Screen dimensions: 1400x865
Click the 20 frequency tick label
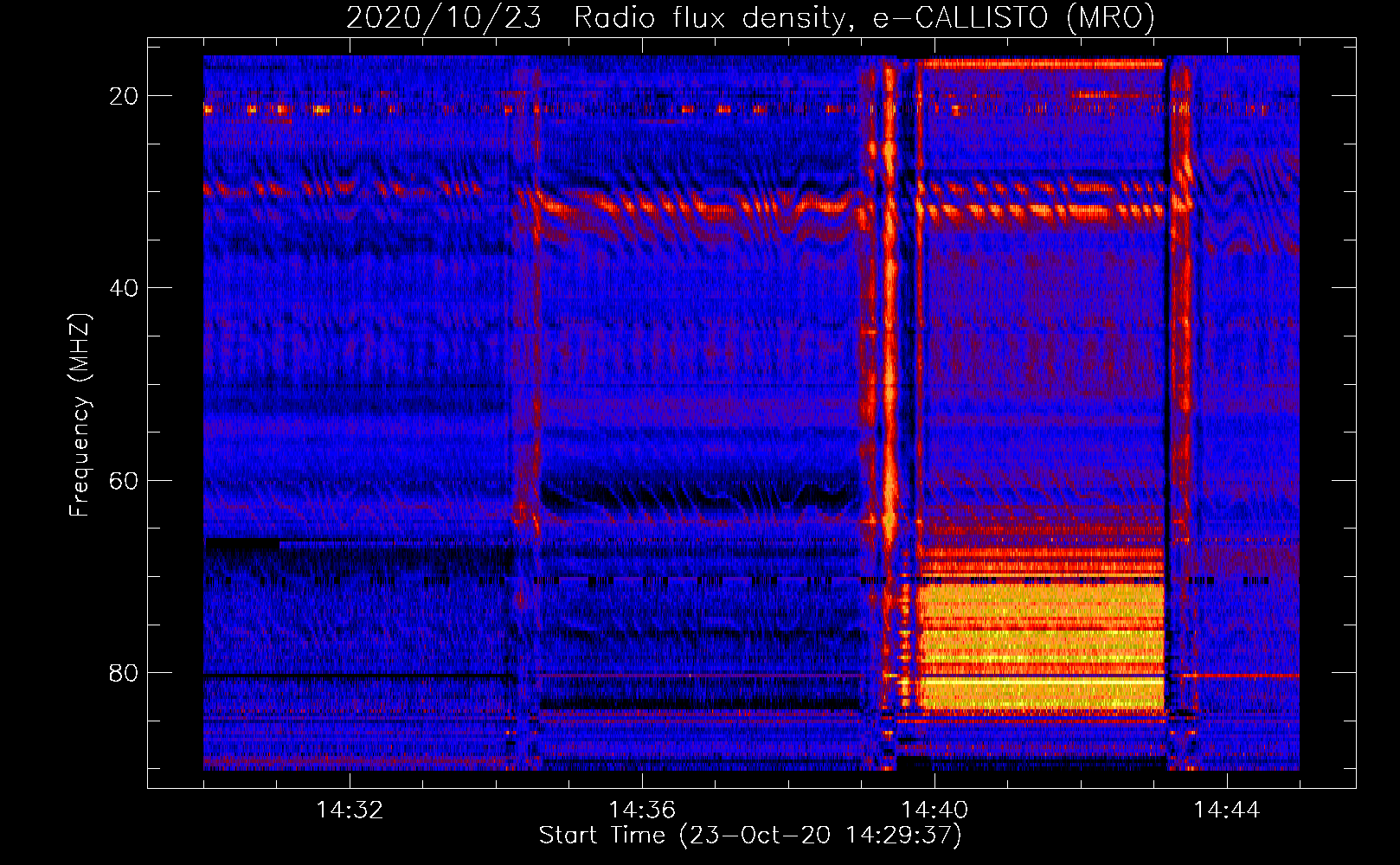(124, 96)
